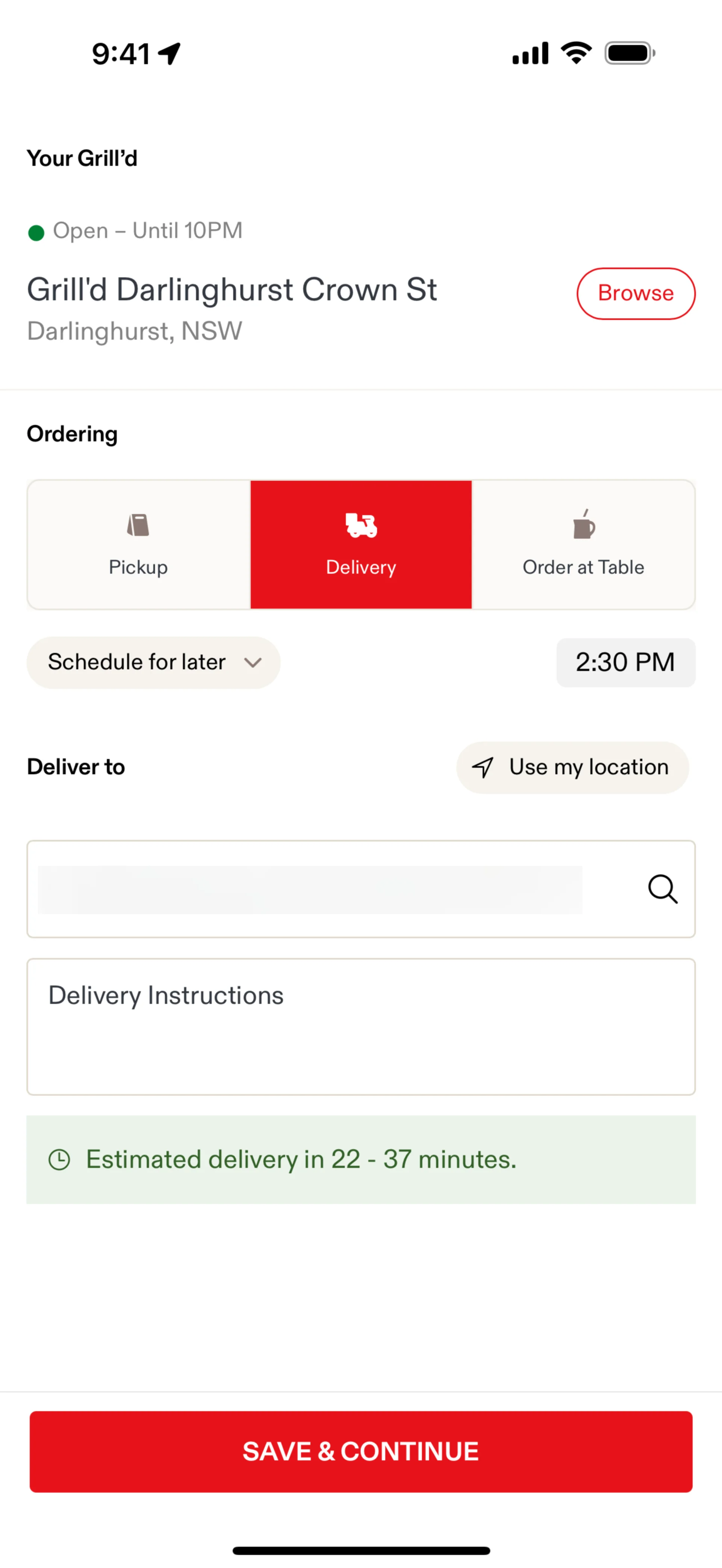722x1568 pixels.
Task: Open the 2:30 PM time picker
Action: tap(625, 662)
